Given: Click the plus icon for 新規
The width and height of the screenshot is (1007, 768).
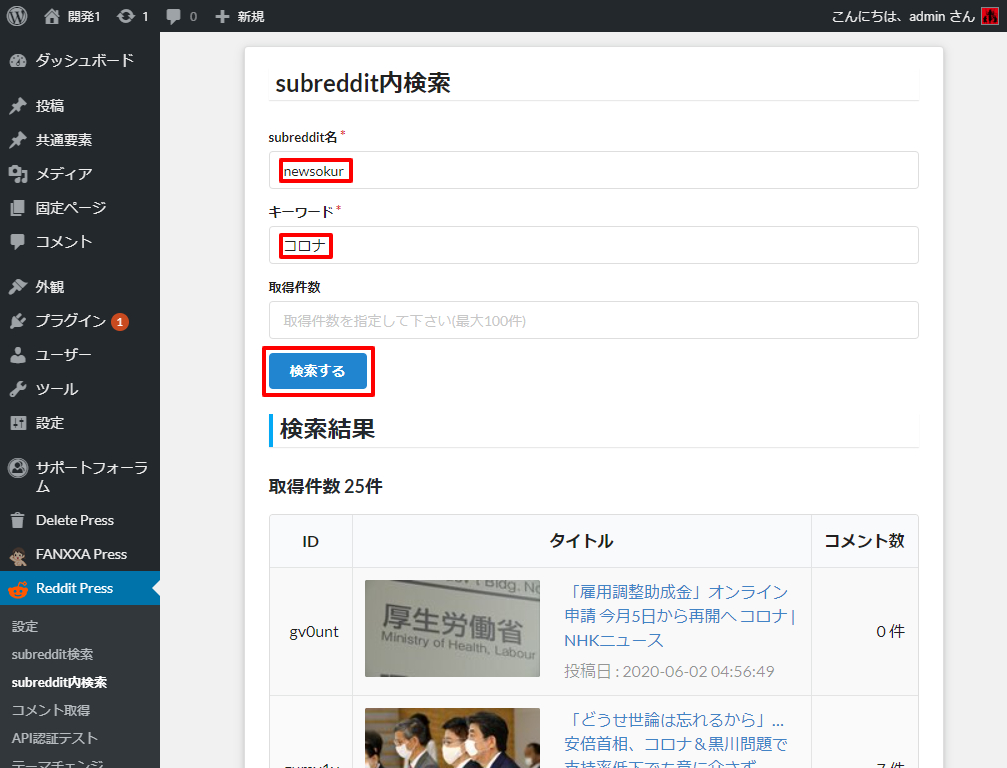Looking at the screenshot, I should [x=222, y=16].
